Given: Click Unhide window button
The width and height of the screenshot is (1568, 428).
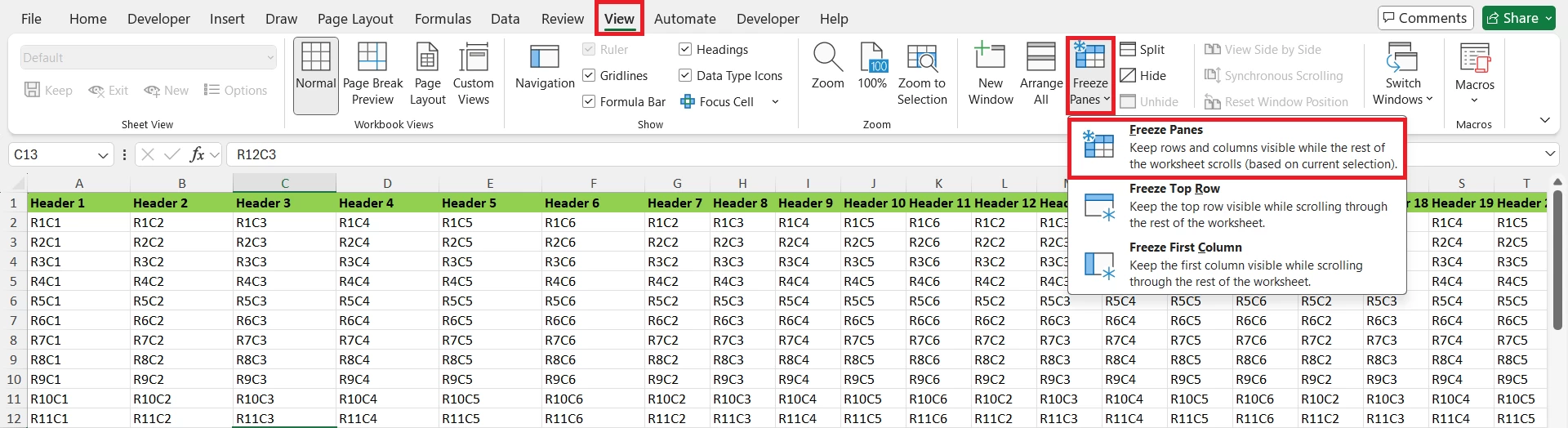Looking at the screenshot, I should coord(1149,102).
